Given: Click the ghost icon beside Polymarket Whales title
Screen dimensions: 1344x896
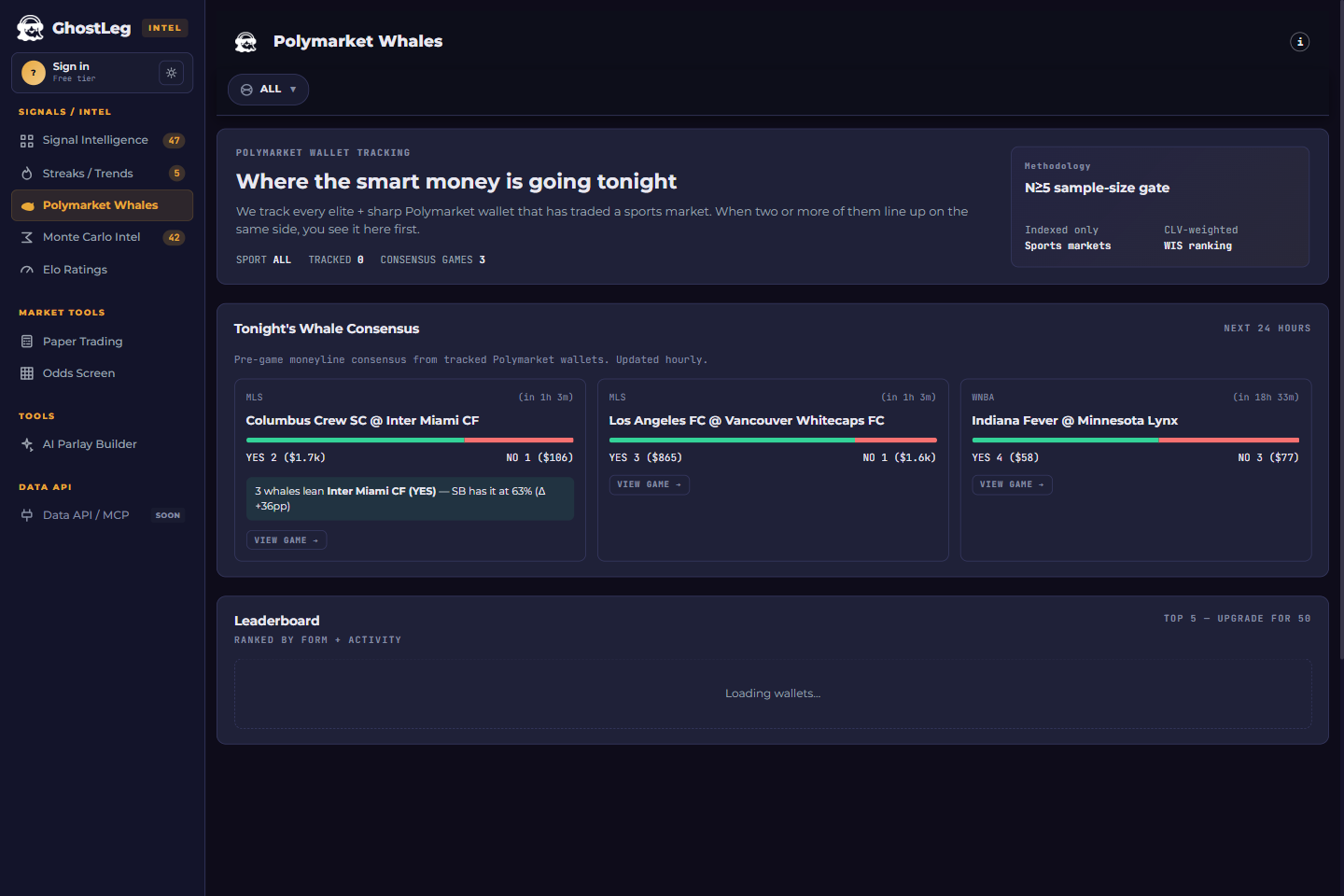Looking at the screenshot, I should 245,42.
